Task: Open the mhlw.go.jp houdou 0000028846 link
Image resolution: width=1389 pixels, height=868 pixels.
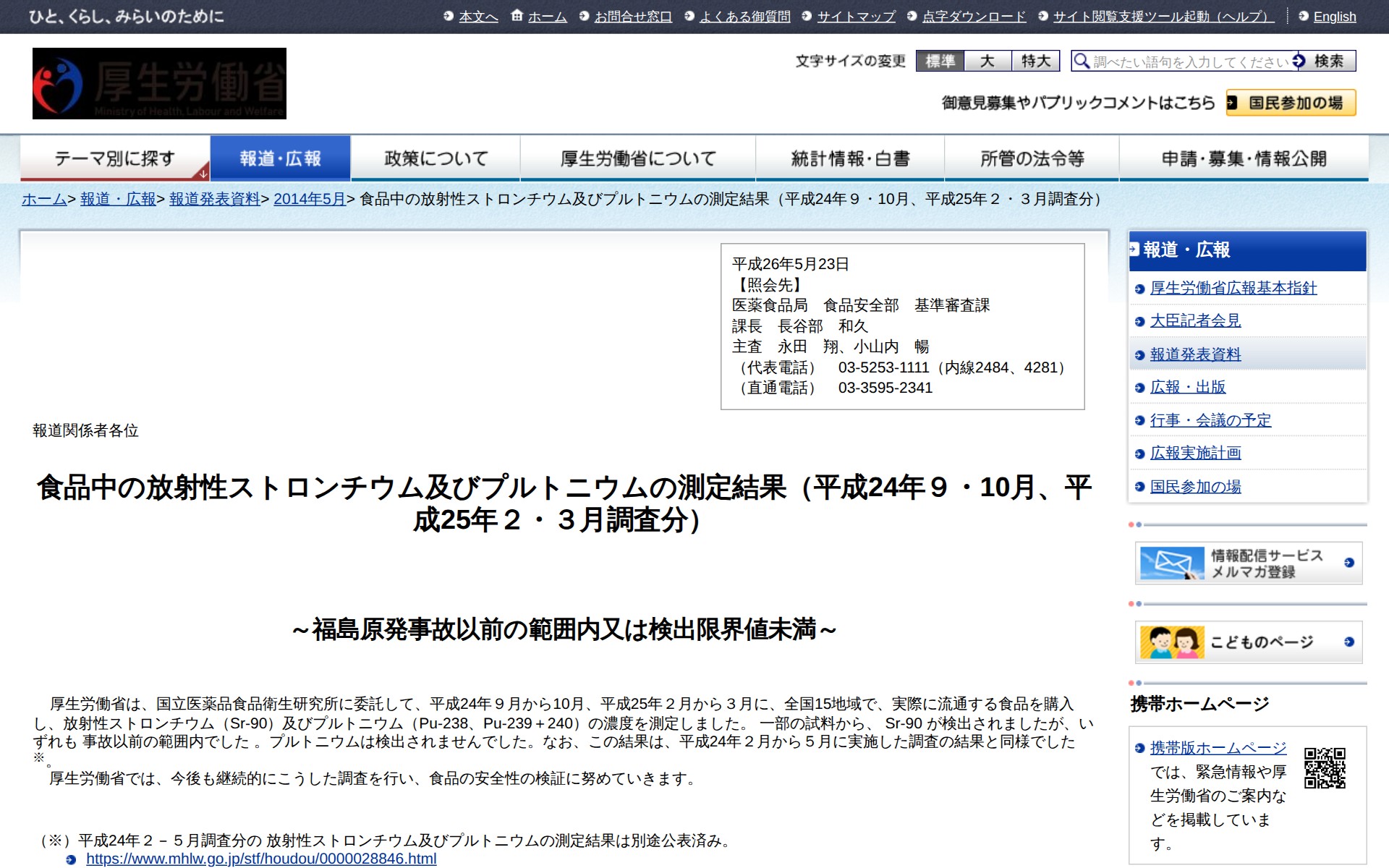Action: click(x=261, y=859)
